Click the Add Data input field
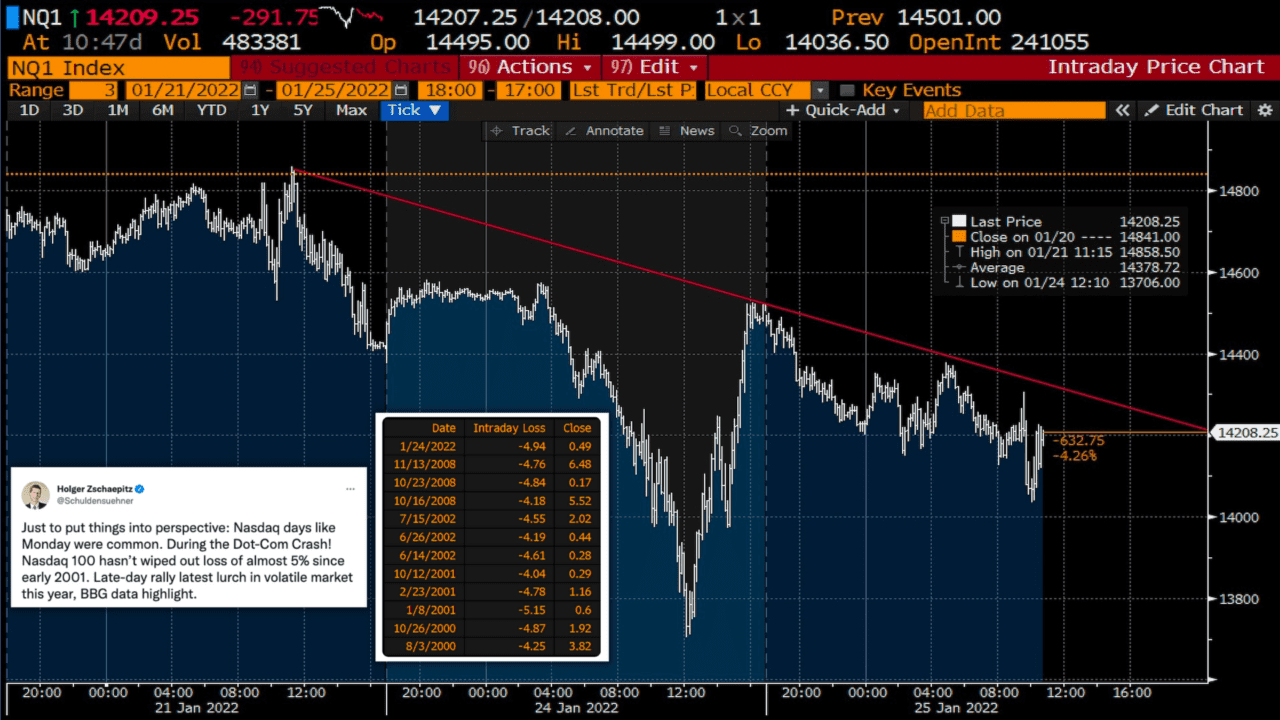 (1014, 110)
